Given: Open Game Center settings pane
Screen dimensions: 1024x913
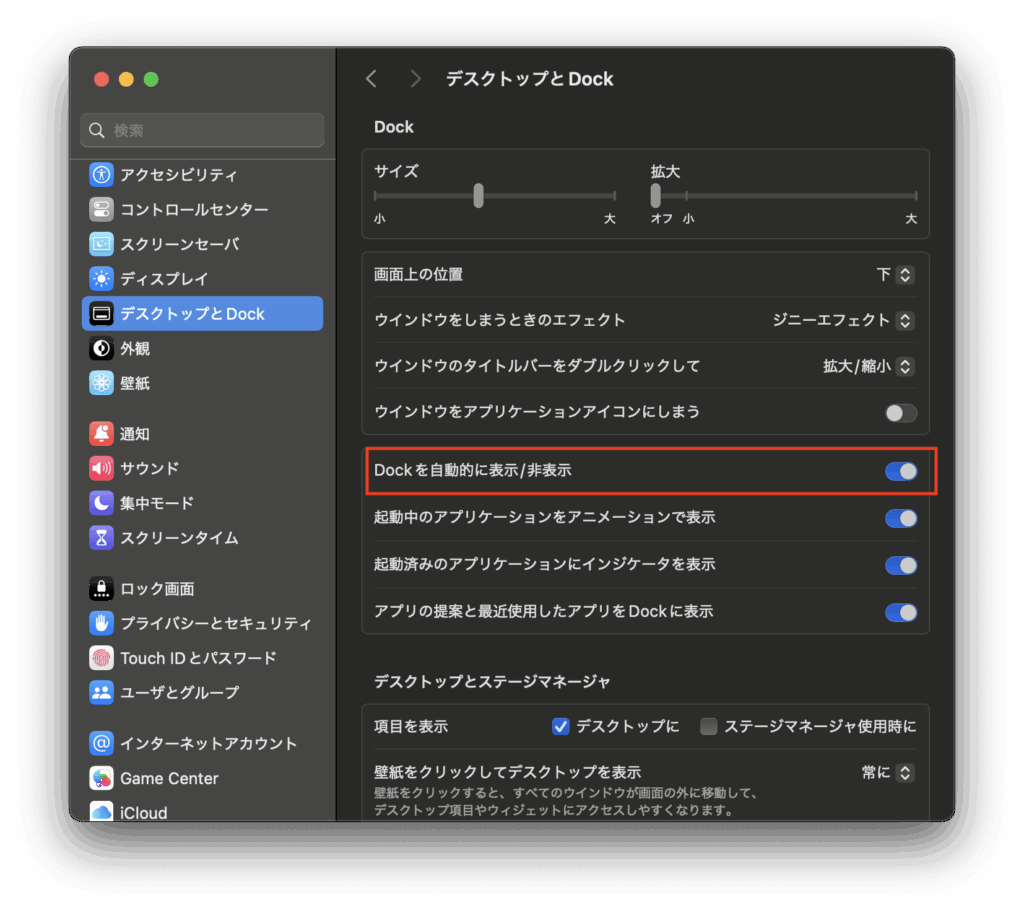Looking at the screenshot, I should coord(169,778).
